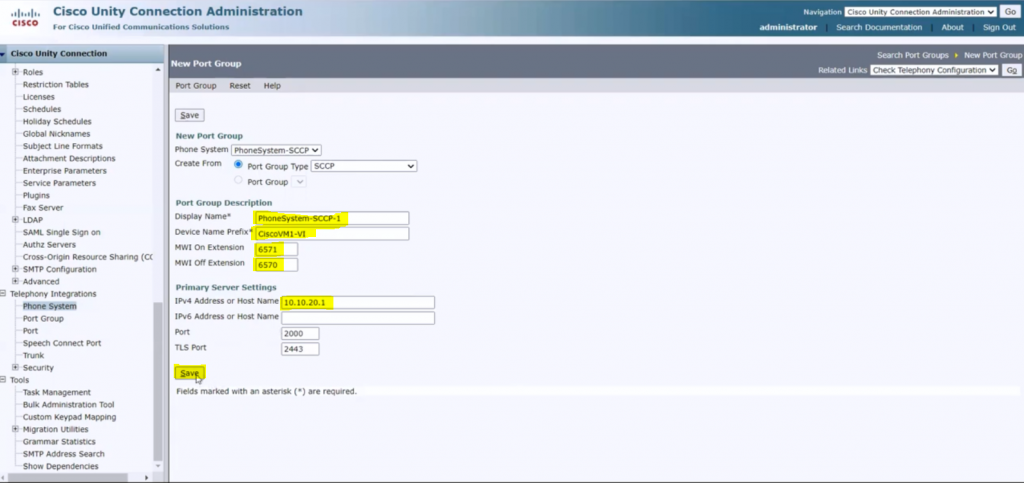Select the Port Group Type radio button

click(x=238, y=164)
